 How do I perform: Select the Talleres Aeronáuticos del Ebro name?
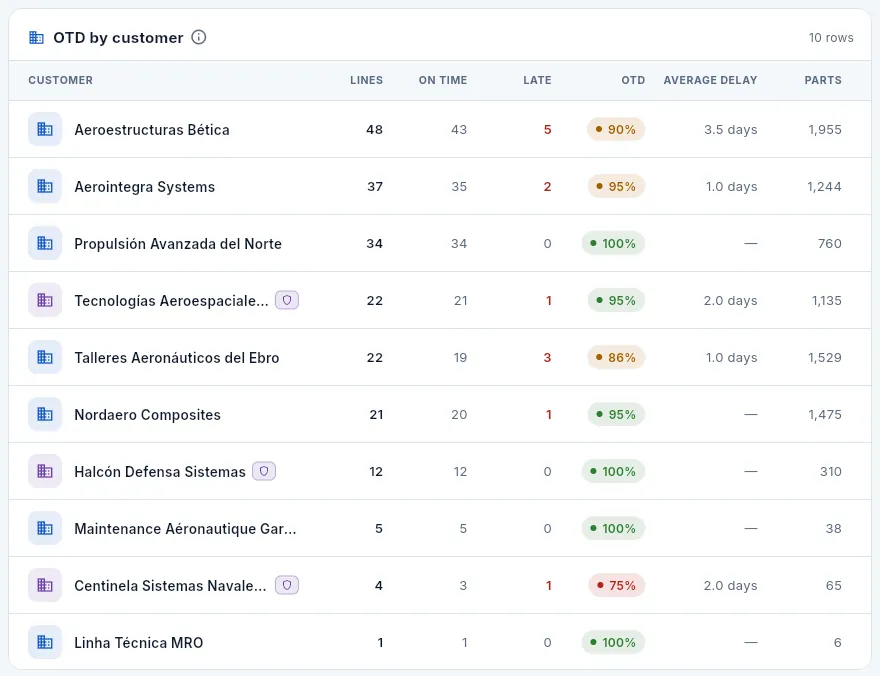177,357
